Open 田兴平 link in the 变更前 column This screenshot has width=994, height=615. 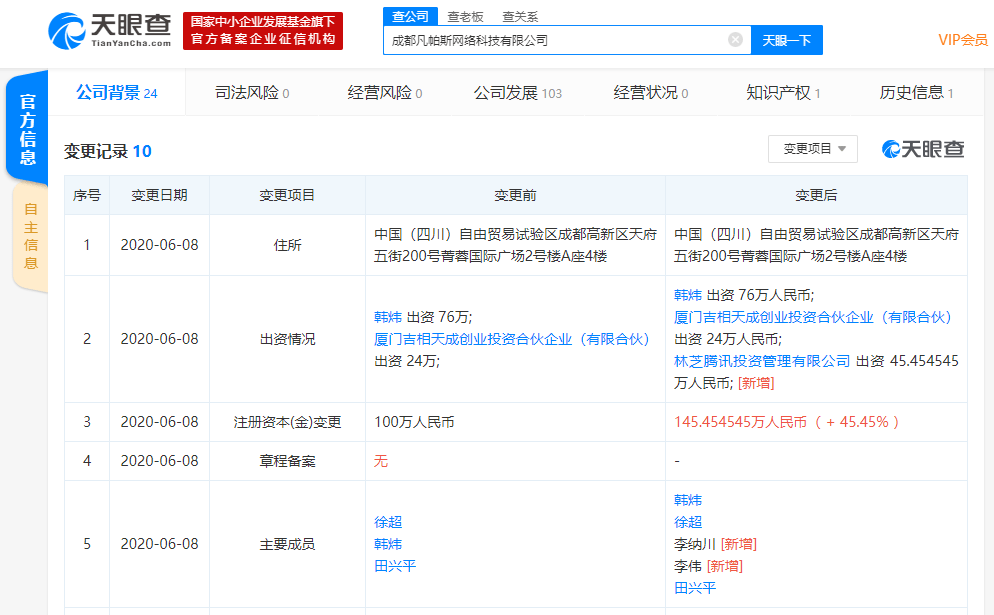click(x=395, y=566)
